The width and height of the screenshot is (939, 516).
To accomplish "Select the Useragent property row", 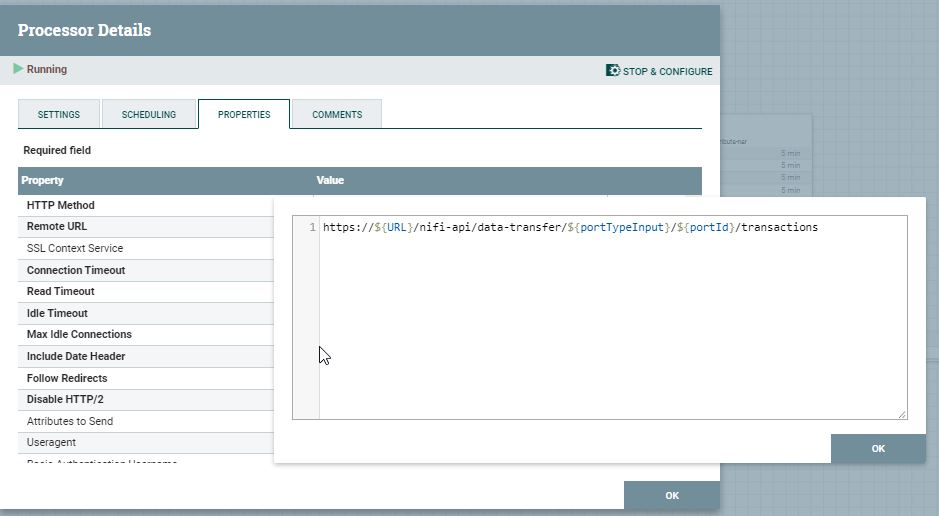I will 146,442.
